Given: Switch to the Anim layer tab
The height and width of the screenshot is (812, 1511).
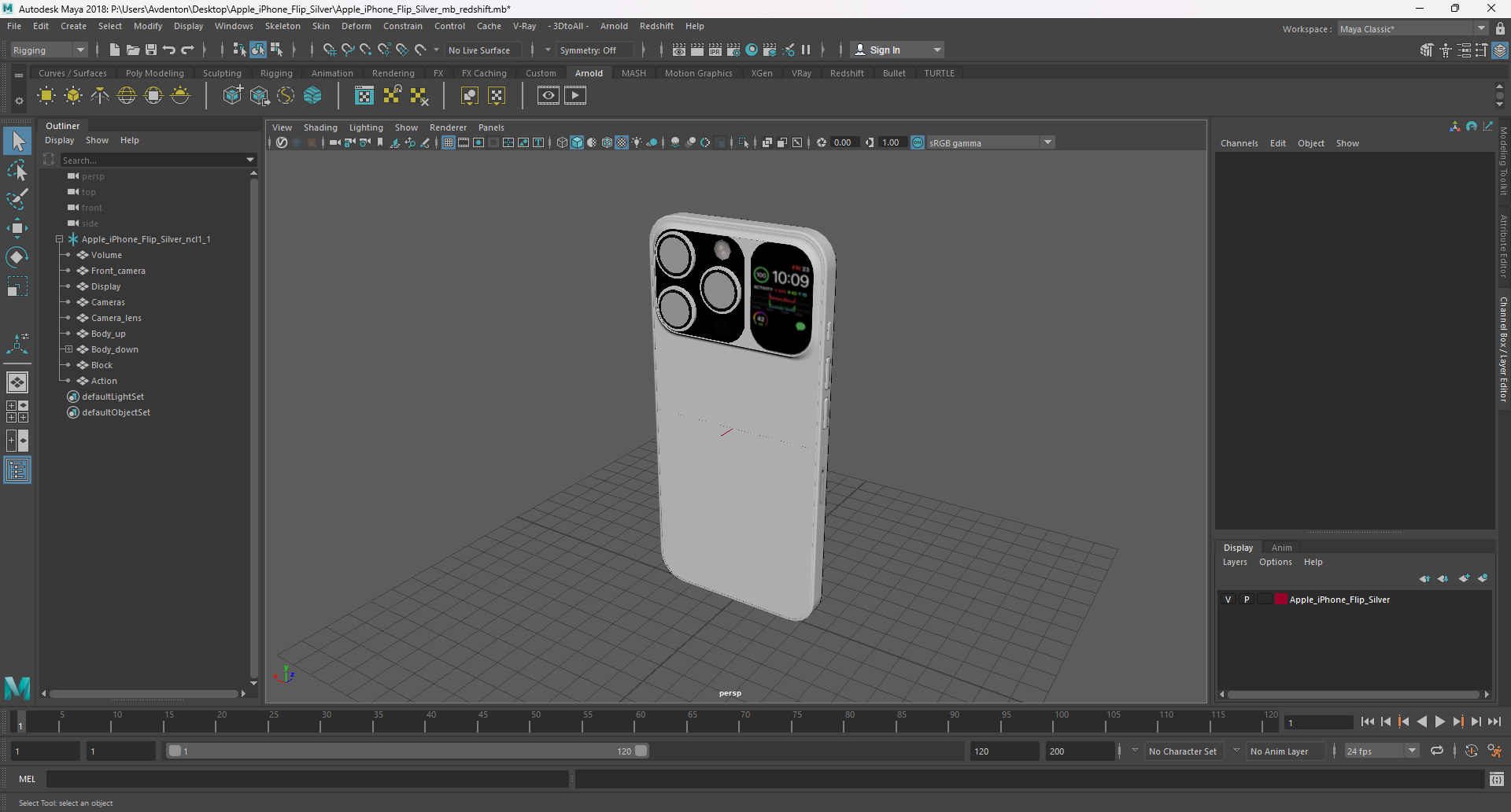Looking at the screenshot, I should point(1281,548).
